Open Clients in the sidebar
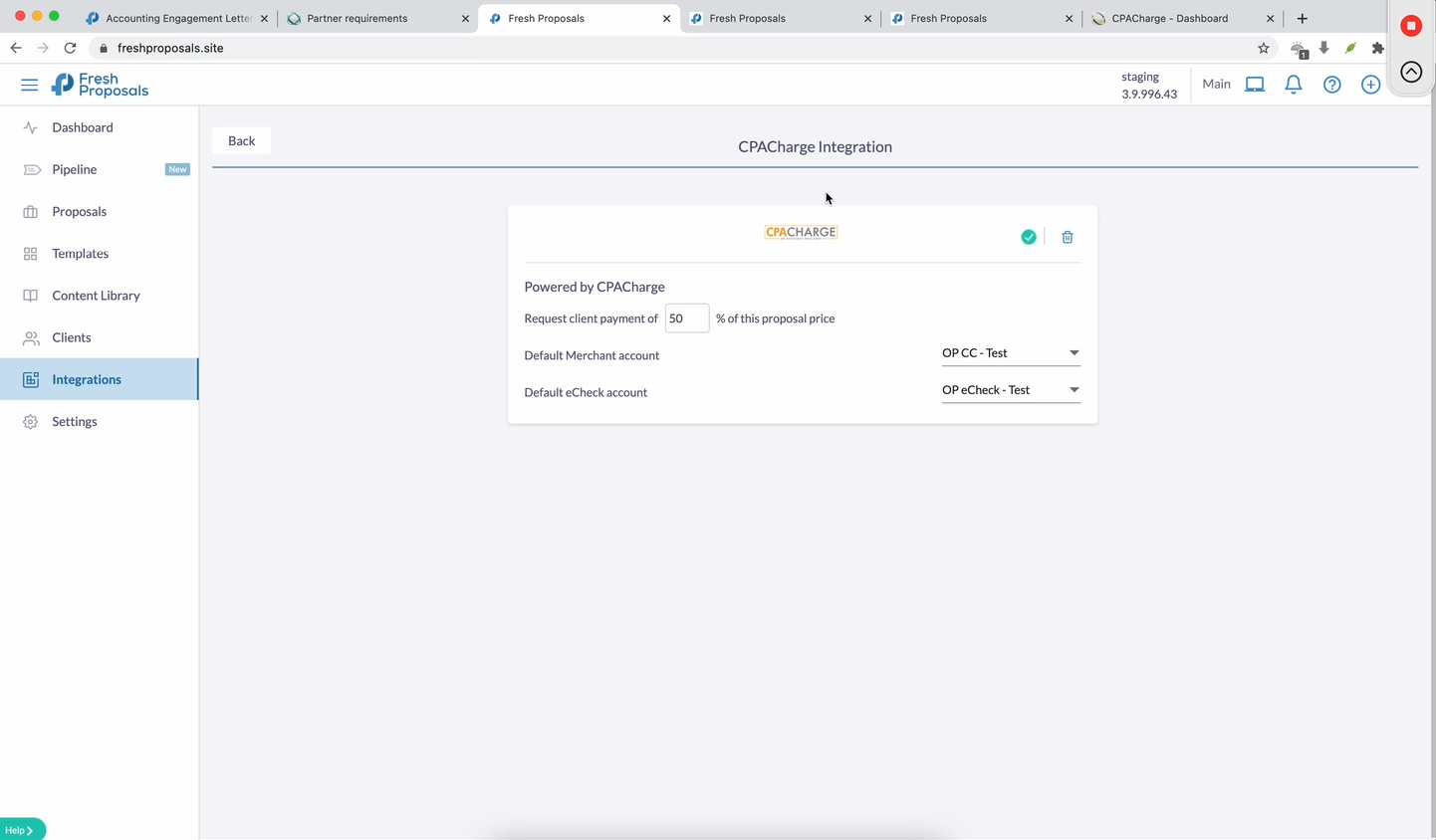This screenshot has height=840, width=1436. coord(100,337)
